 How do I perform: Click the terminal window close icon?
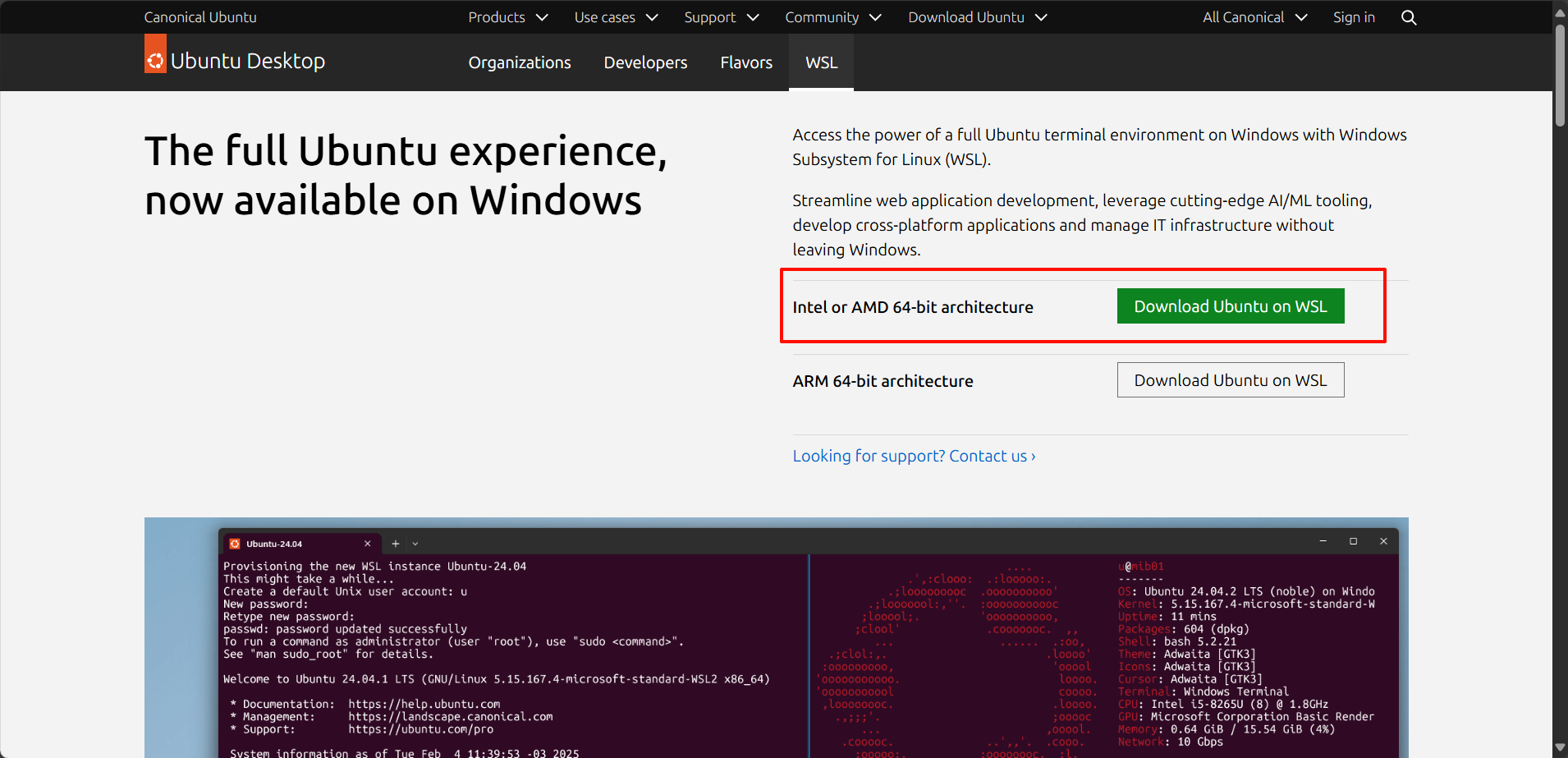pyautogui.click(x=1383, y=541)
